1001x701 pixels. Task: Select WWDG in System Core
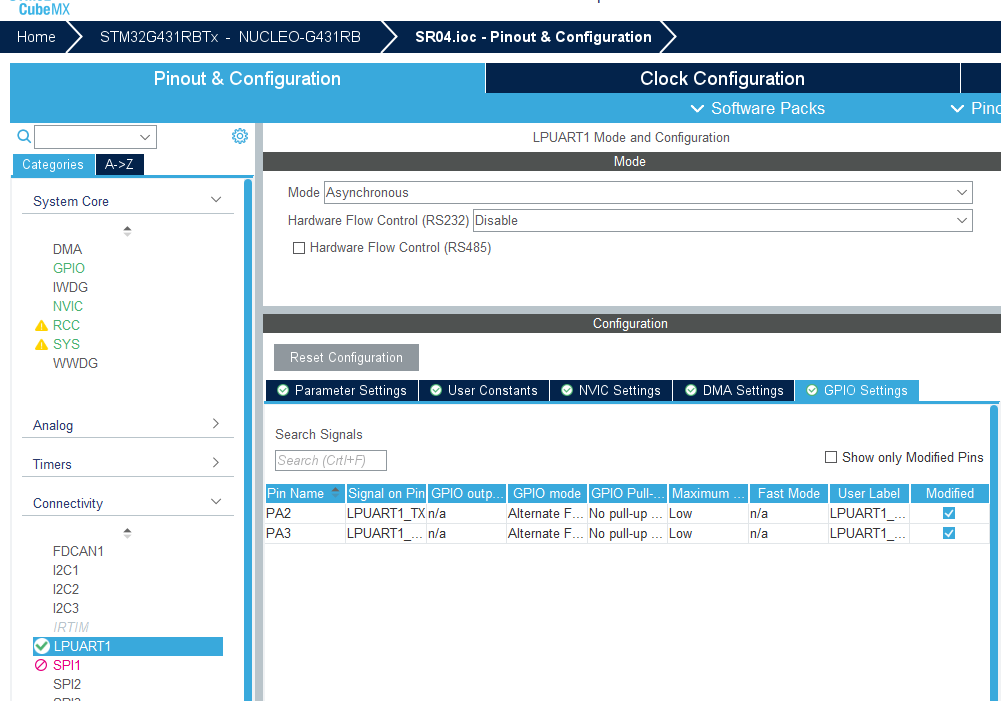point(75,363)
